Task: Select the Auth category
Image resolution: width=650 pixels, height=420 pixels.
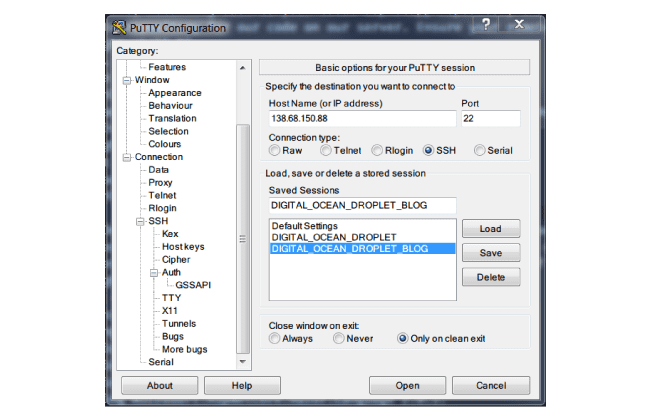Action: (x=171, y=273)
